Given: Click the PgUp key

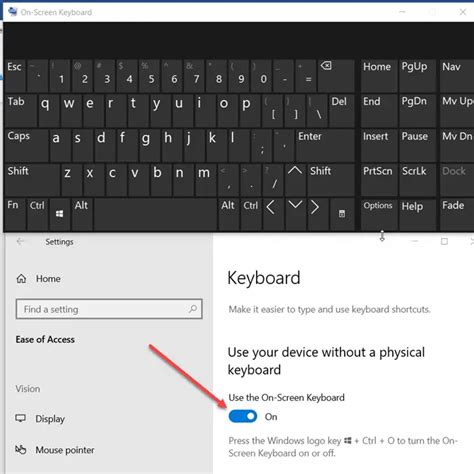Looking at the screenshot, I should click(417, 75).
